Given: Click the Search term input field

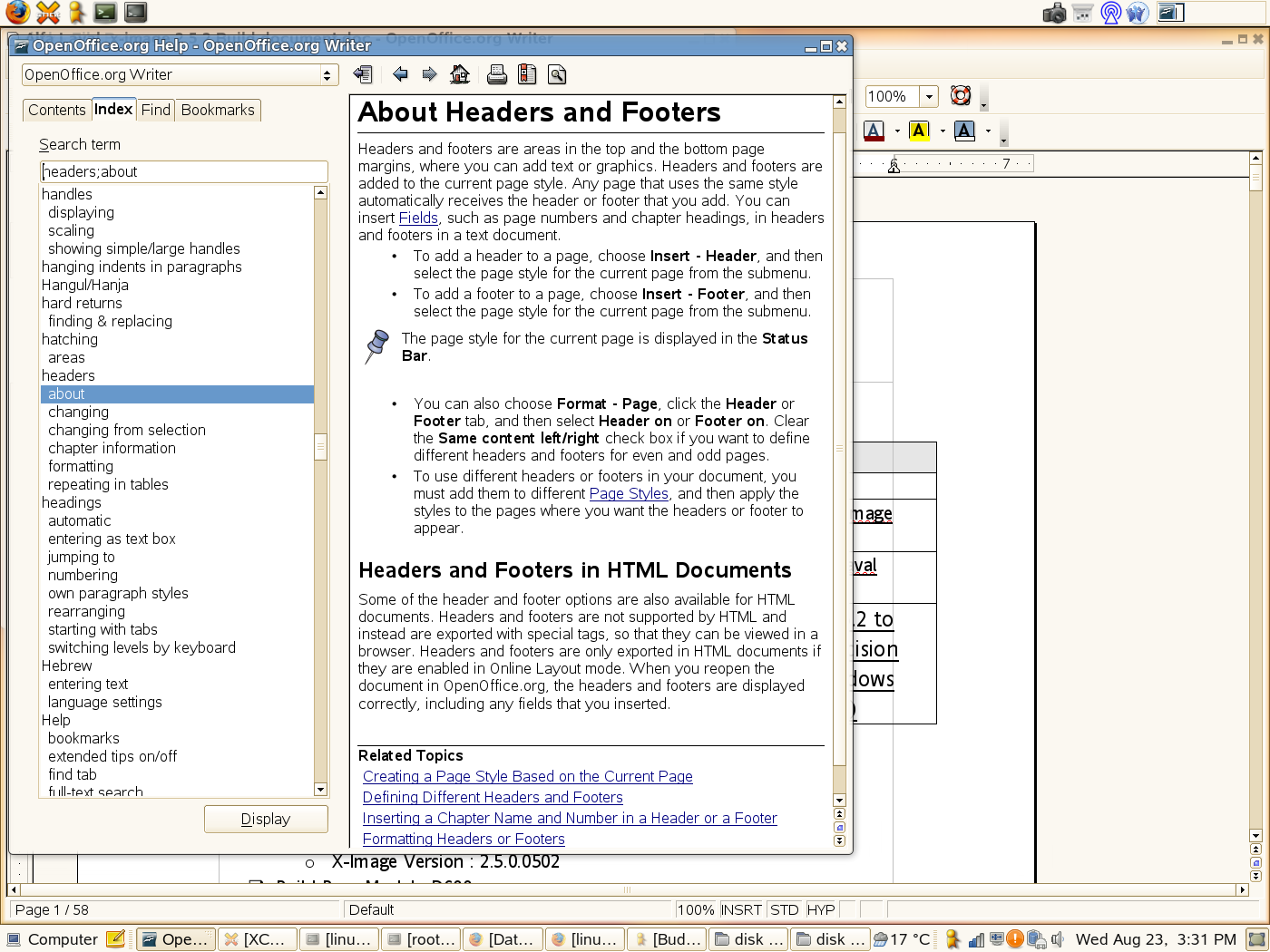Looking at the screenshot, I should pos(184,171).
